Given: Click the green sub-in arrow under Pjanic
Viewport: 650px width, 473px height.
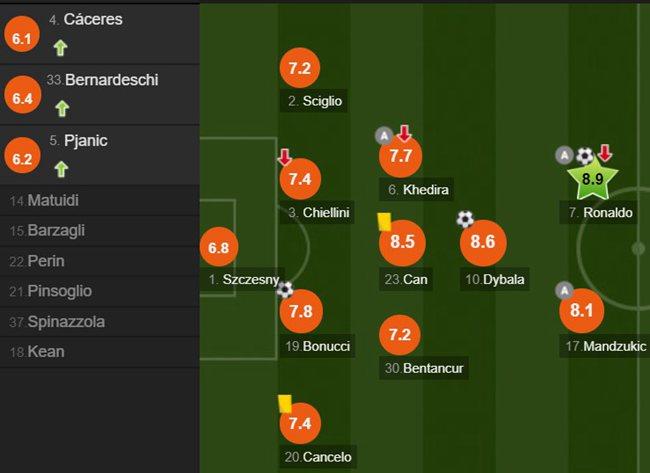Looking at the screenshot, I should tap(61, 170).
